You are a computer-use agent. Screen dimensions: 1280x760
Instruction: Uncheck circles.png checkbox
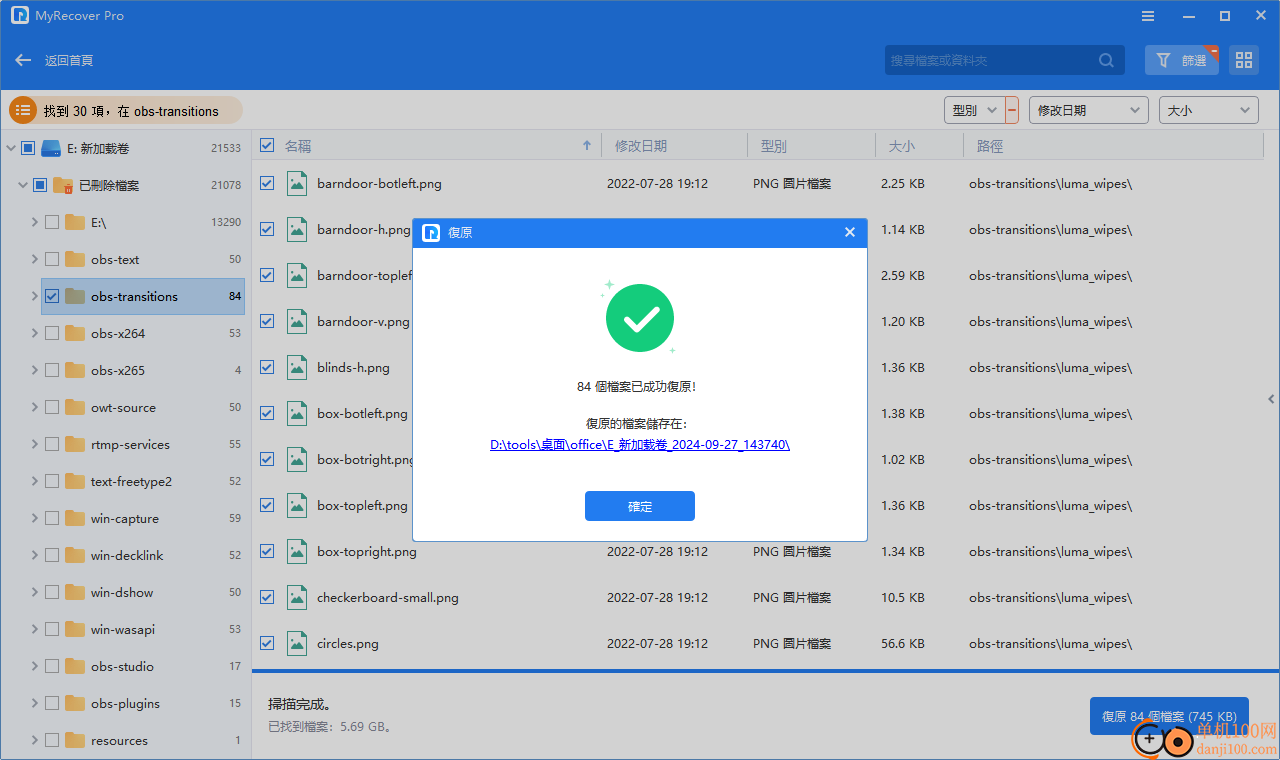pyautogui.click(x=267, y=643)
